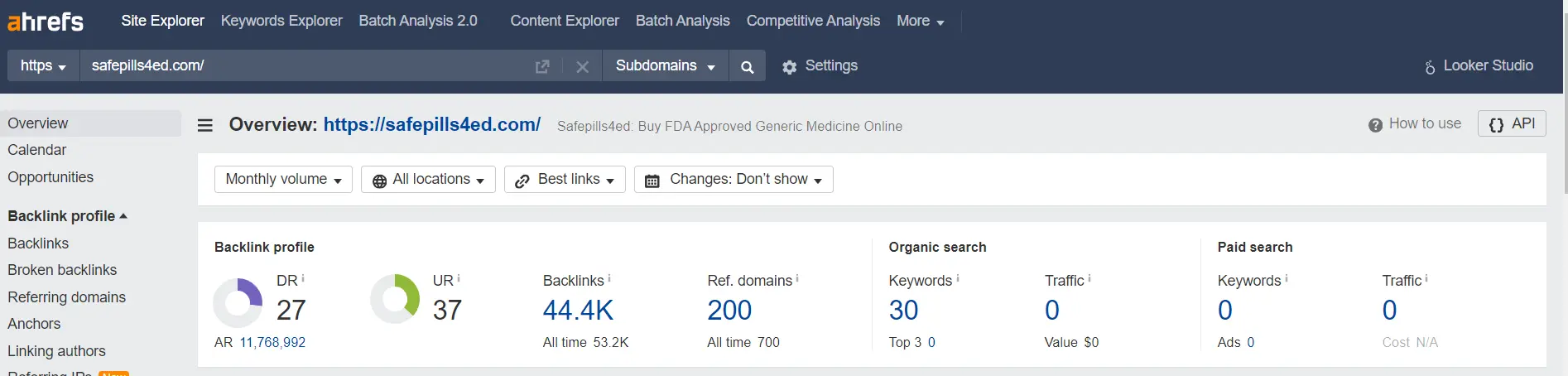This screenshot has height=376, width=1568.
Task: Open Settings gear icon
Action: pos(790,66)
